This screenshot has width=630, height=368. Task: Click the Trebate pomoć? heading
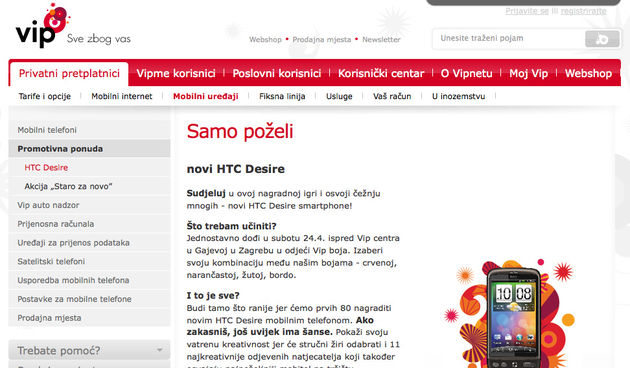59,351
